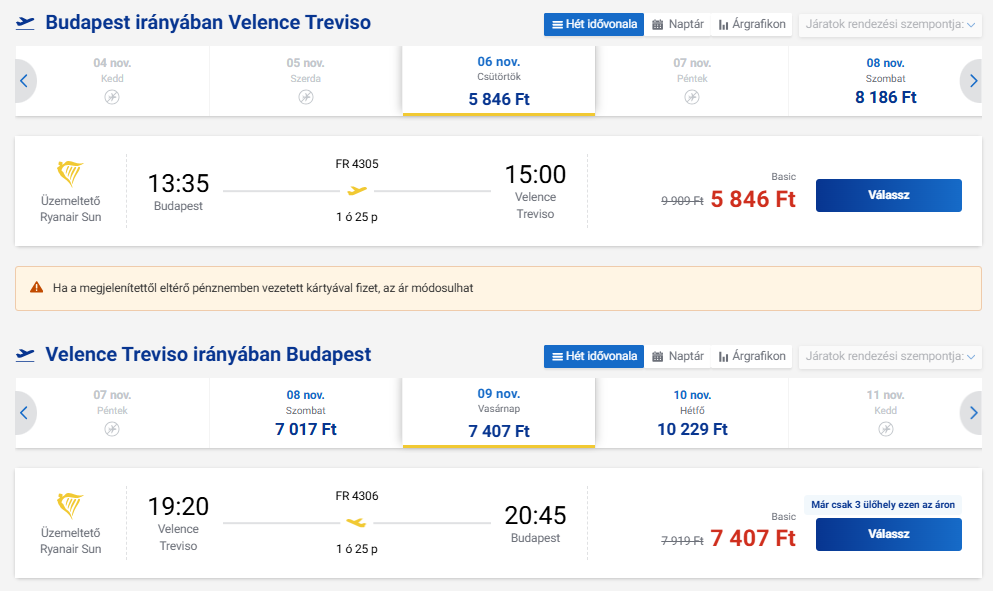
Task: Click next dates arrow in return flight carousel
Action: 970,412
